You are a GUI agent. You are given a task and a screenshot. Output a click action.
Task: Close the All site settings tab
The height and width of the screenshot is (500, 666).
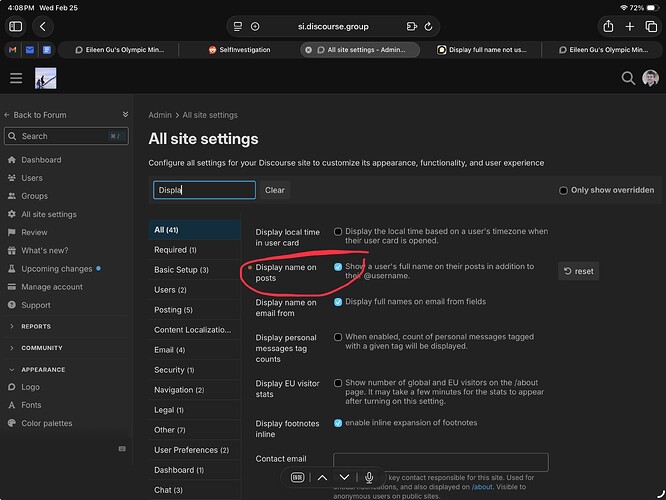(308, 50)
